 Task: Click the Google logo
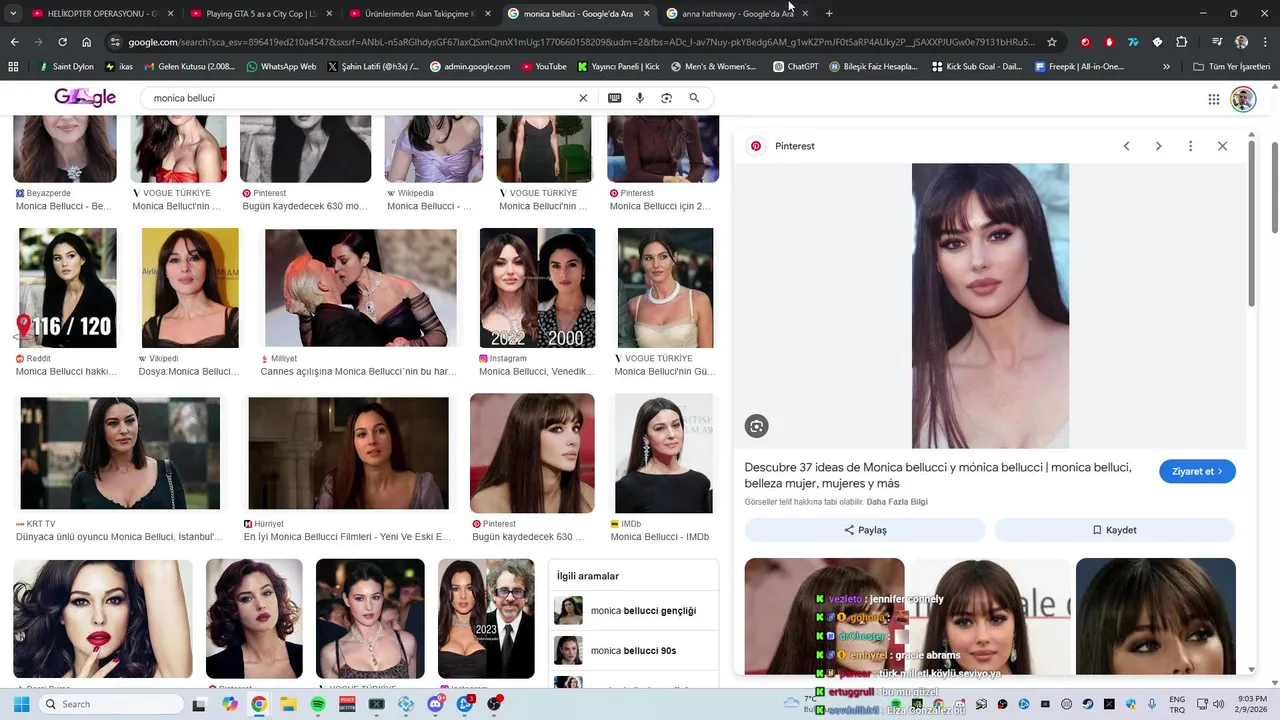(85, 97)
